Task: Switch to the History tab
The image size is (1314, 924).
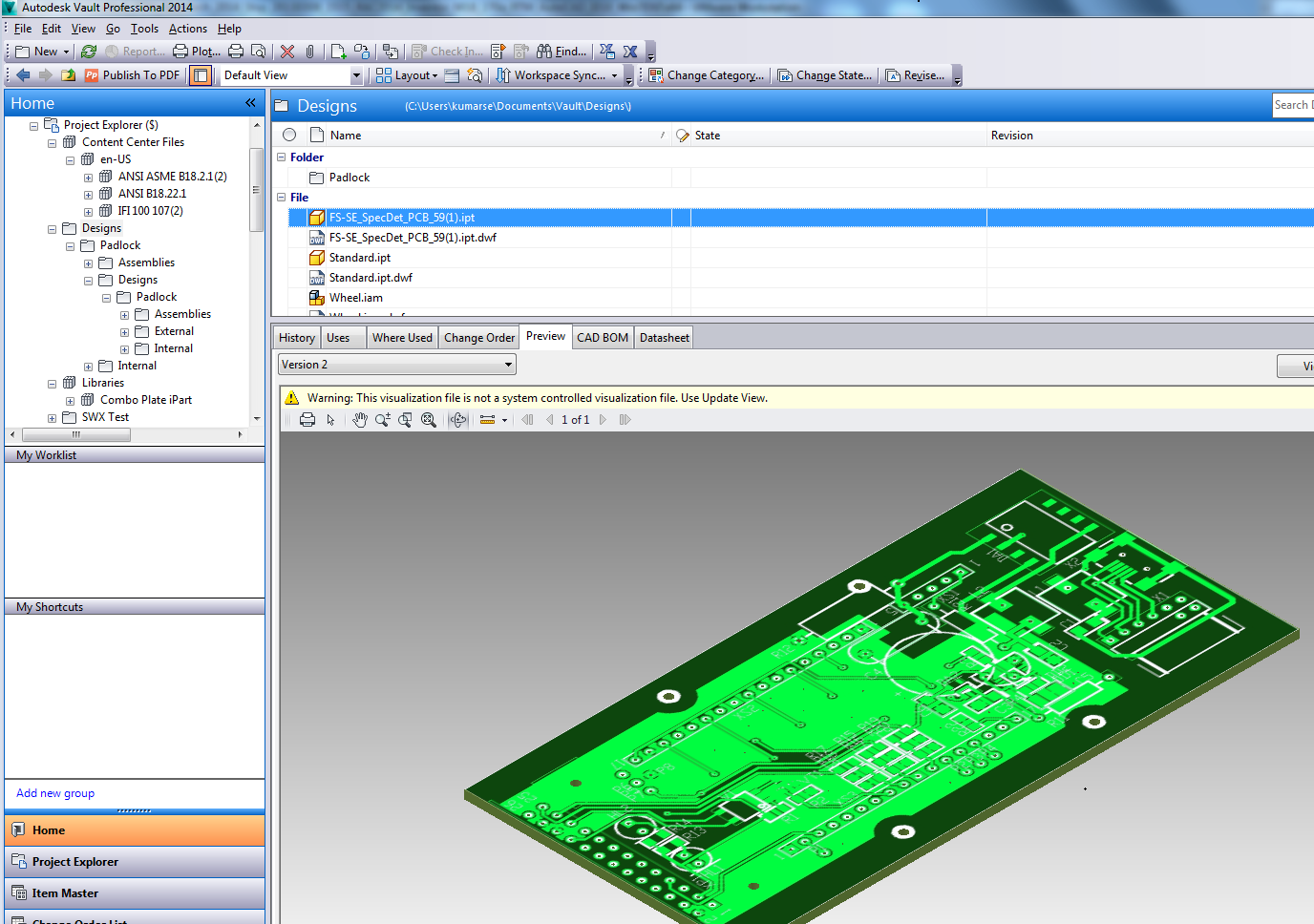Action: [x=297, y=338]
